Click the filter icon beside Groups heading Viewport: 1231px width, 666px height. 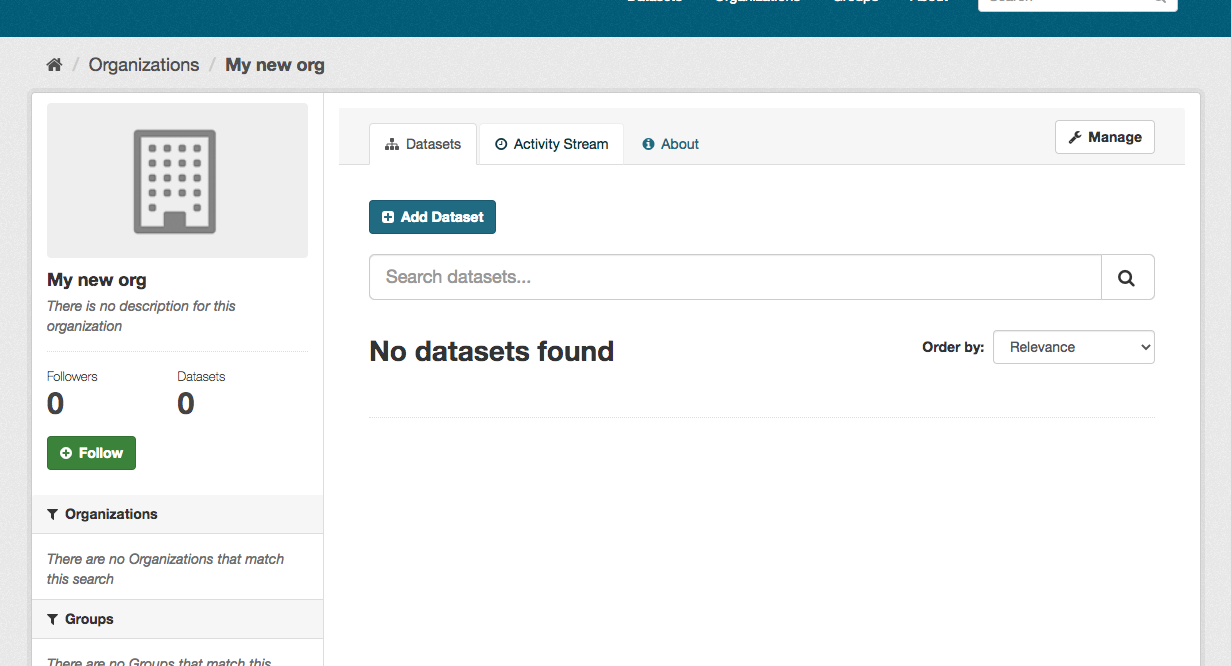(52, 619)
